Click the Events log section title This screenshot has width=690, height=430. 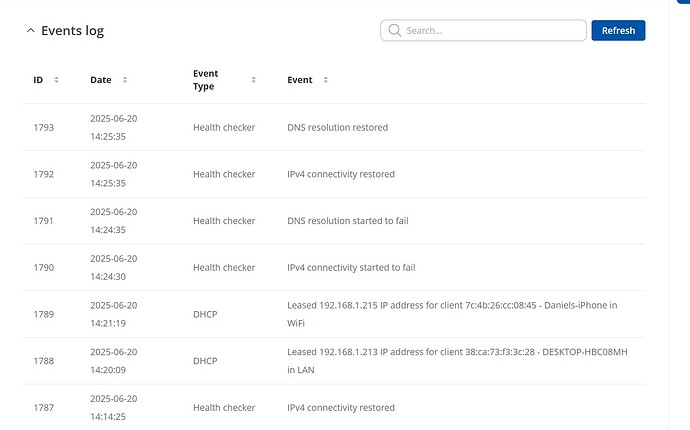tap(73, 30)
